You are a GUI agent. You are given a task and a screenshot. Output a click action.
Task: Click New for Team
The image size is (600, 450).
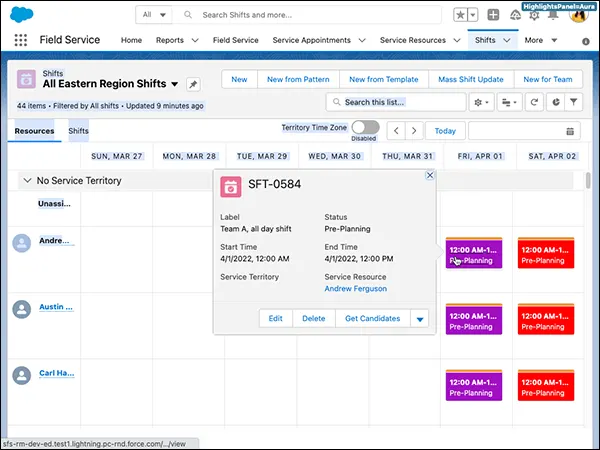tap(548, 80)
